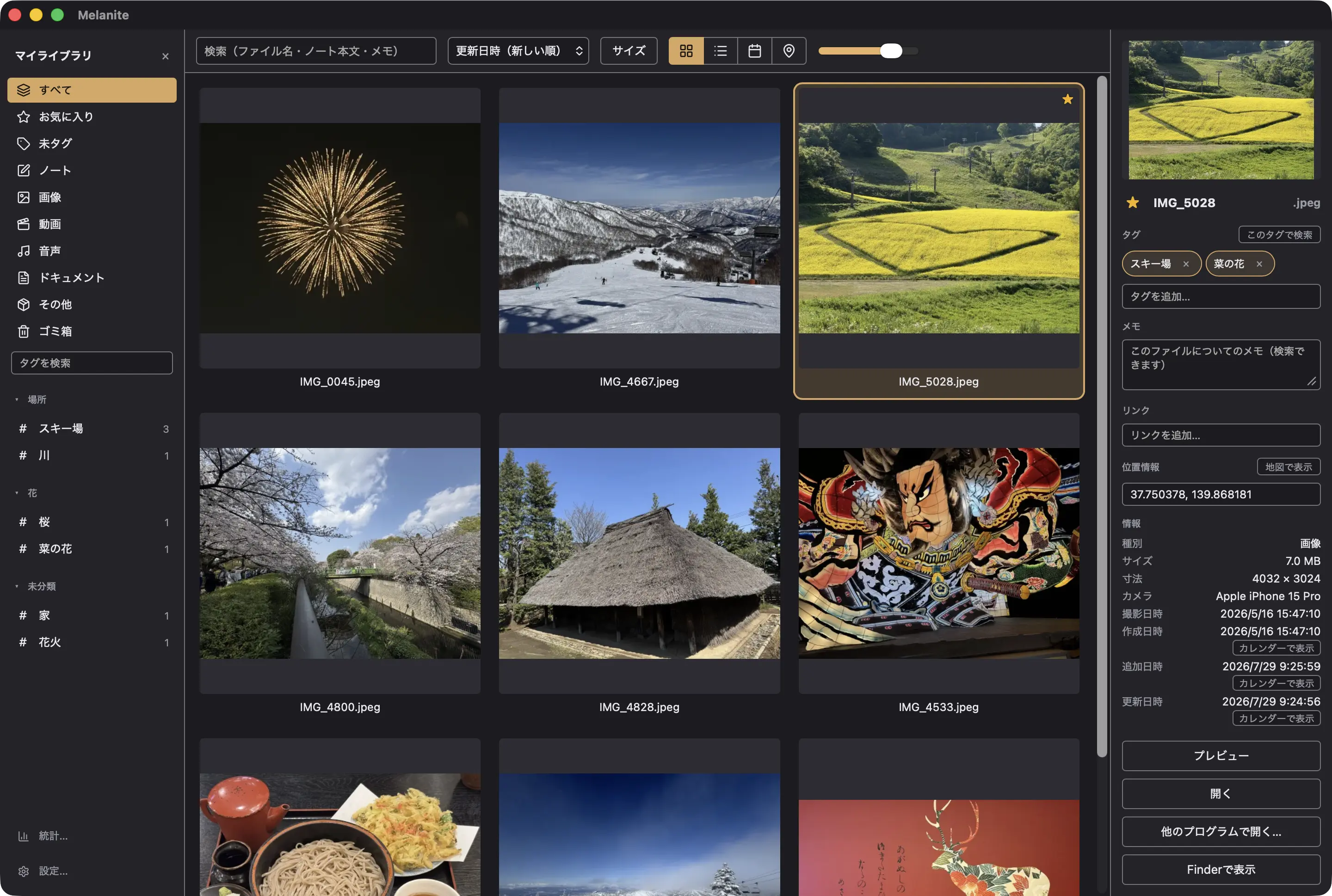Viewport: 1332px width, 896px height.
Task: Click the 音声 music note icon
Action: click(x=24, y=251)
